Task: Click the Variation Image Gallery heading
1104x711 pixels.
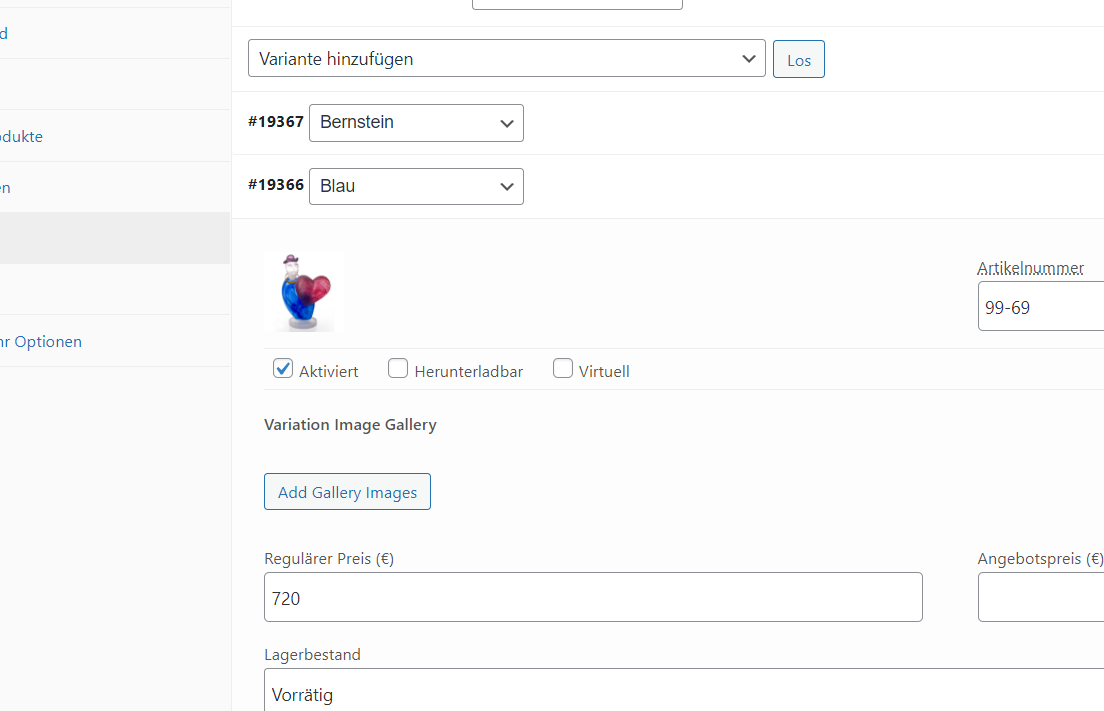Action: 350,424
